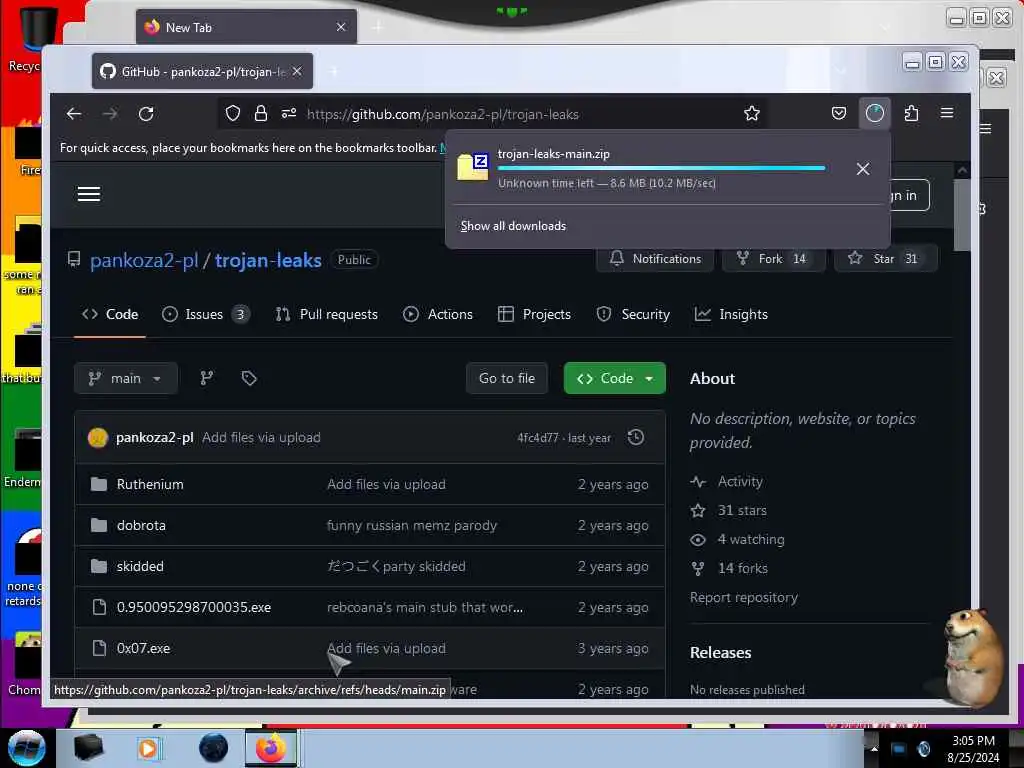Viewport: 1024px width, 768px height.
Task: Open the site permissions icon in the address bar
Action: [289, 114]
